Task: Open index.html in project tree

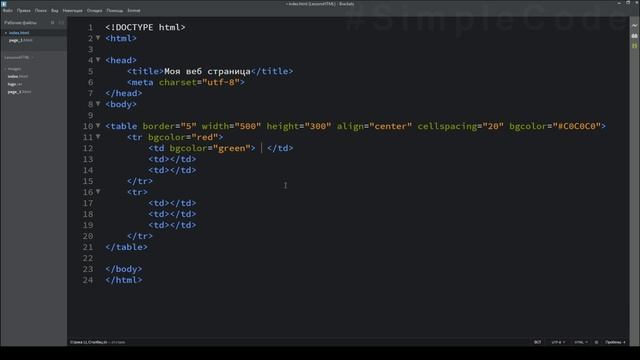Action: 18,76
